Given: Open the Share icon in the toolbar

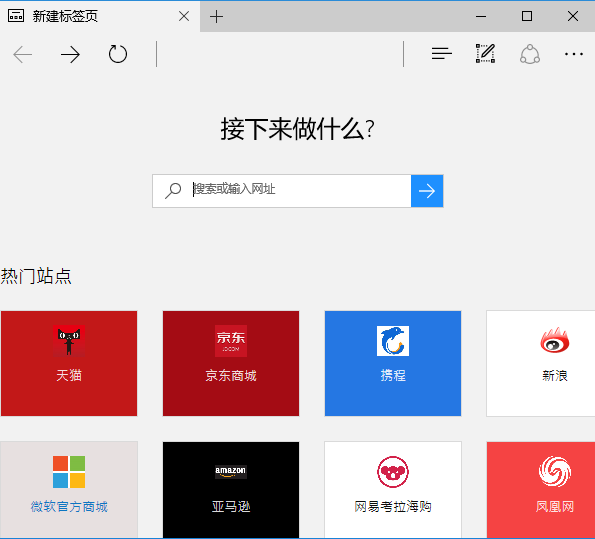Looking at the screenshot, I should coord(530,54).
